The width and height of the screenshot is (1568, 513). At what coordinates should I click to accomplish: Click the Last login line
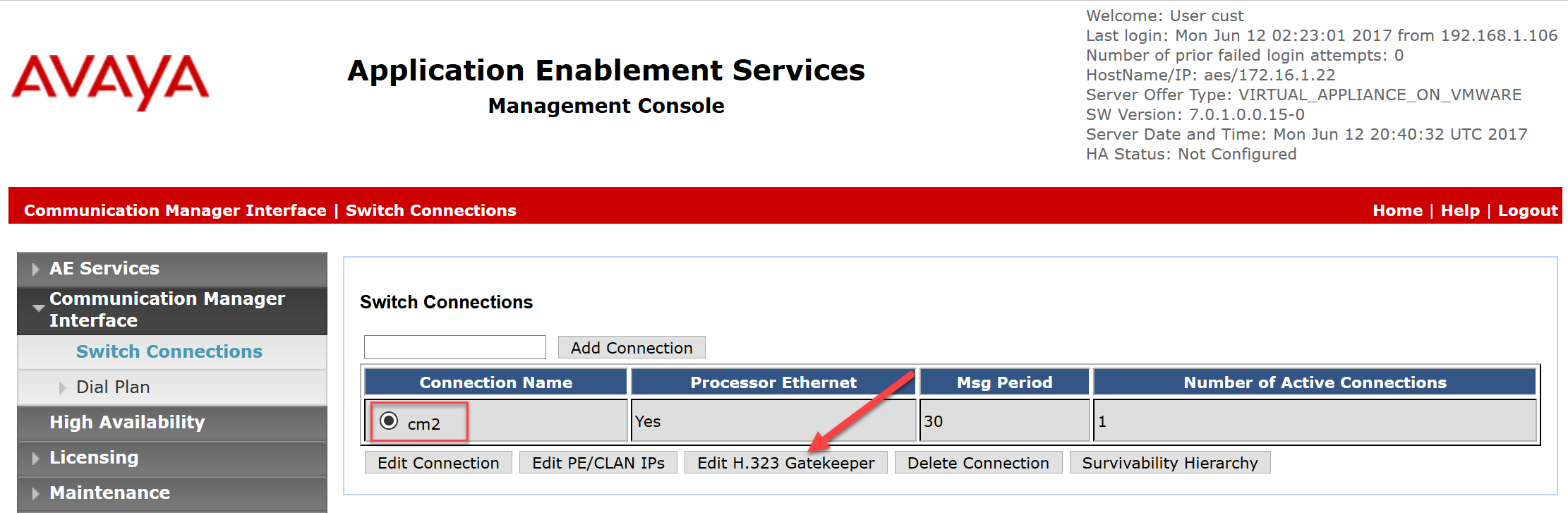click(1322, 35)
